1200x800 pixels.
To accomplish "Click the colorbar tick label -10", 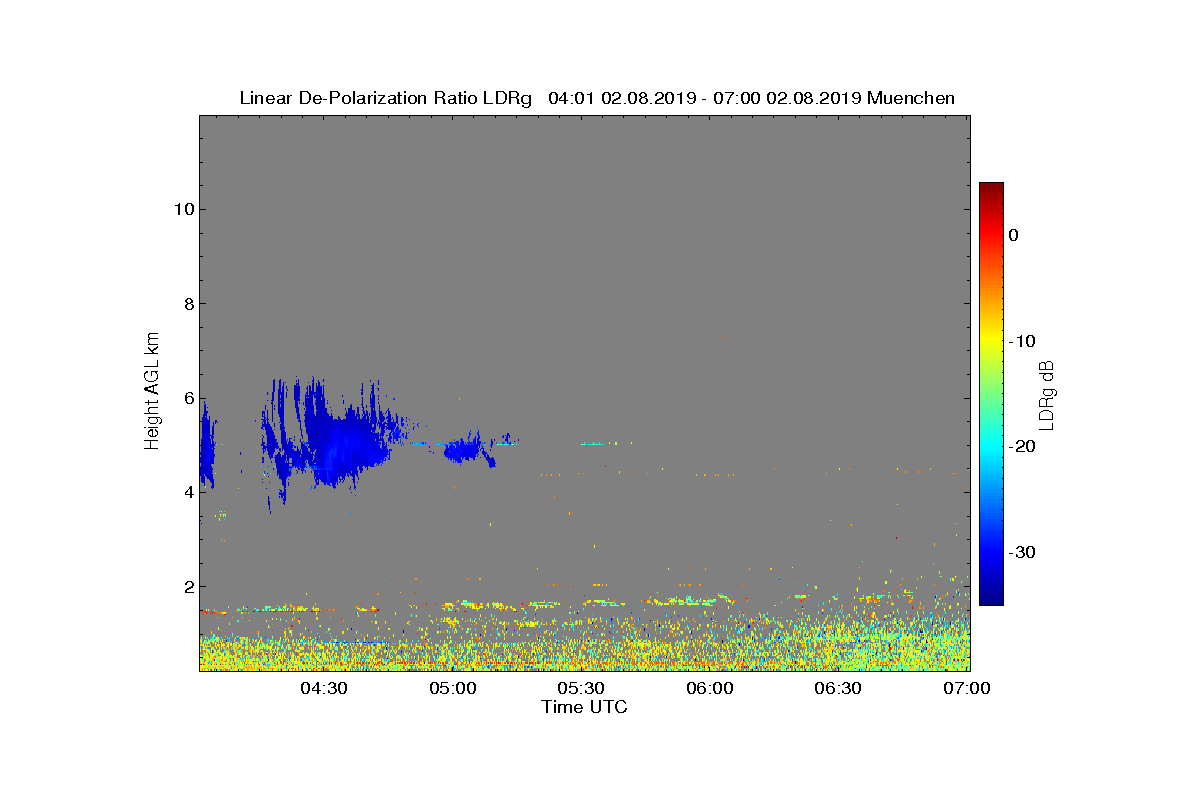I will pyautogui.click(x=1022, y=341).
